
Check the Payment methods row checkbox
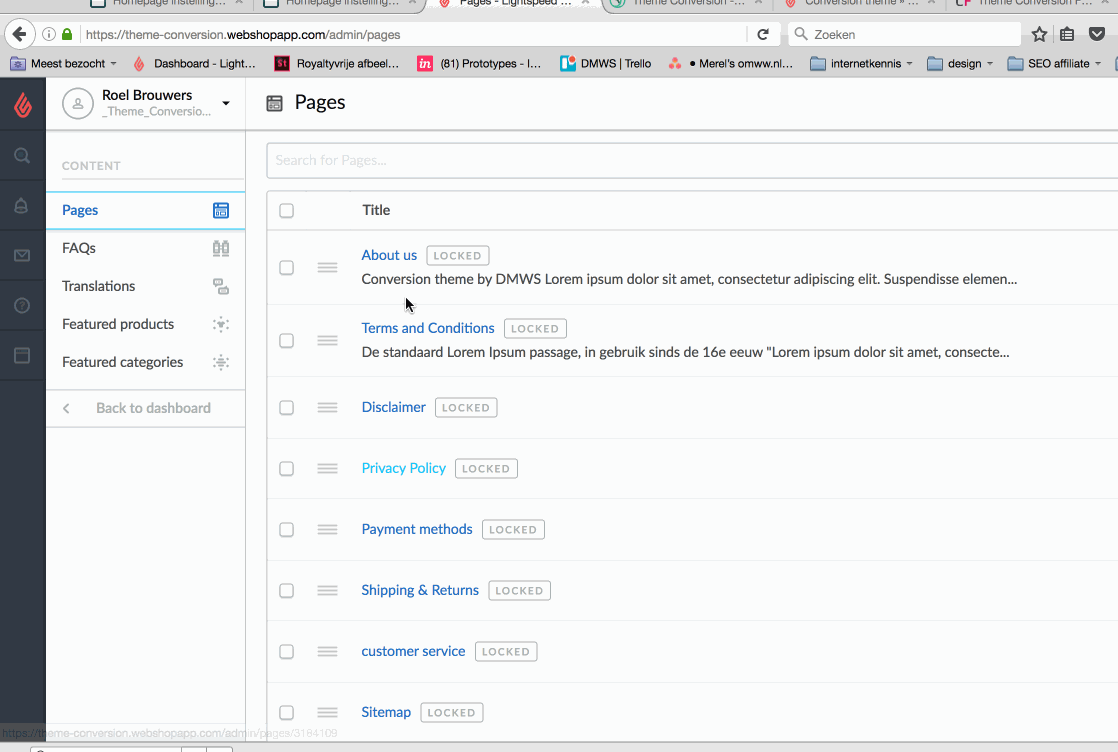(x=287, y=530)
